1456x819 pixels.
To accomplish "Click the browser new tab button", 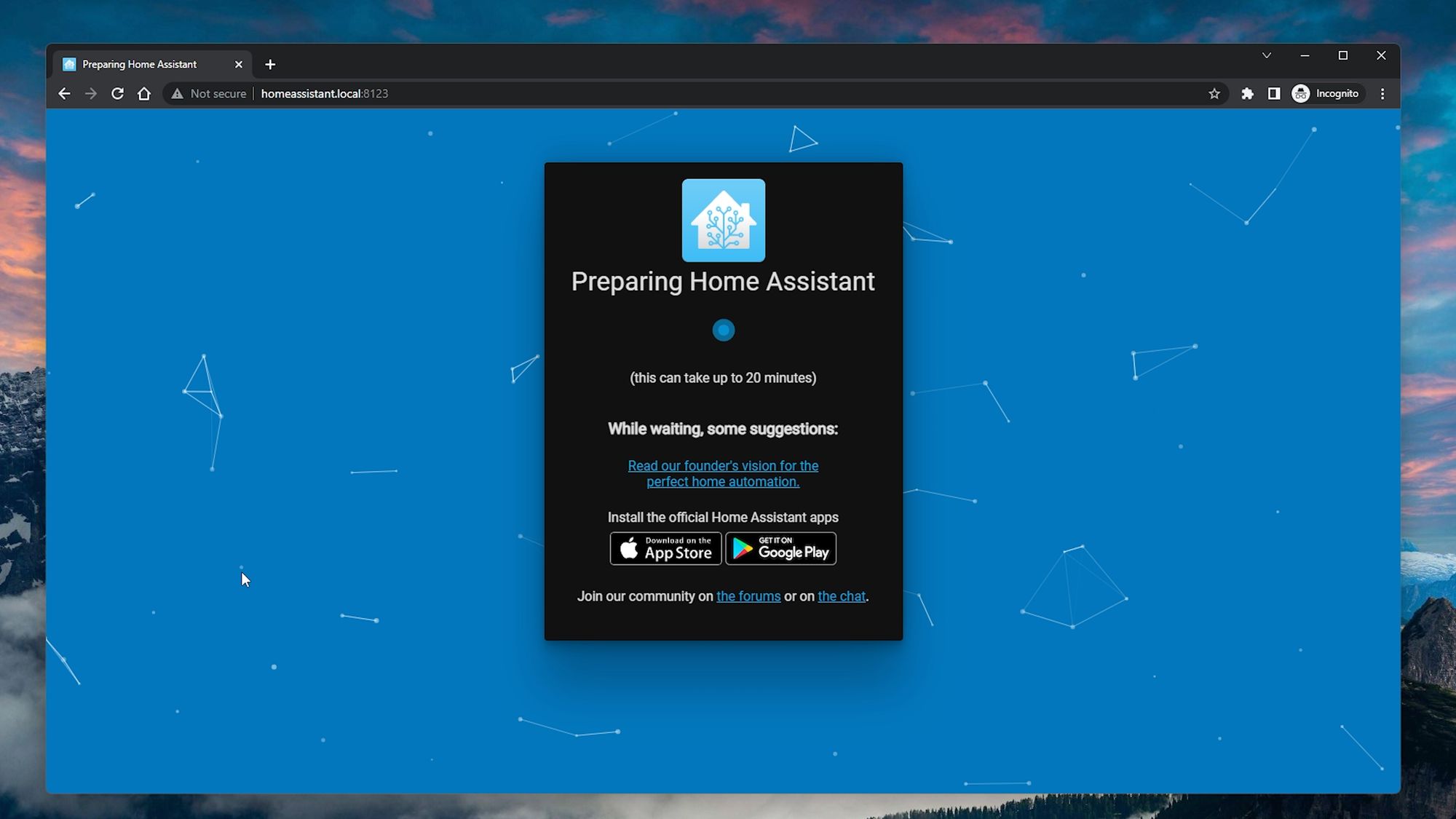I will pos(270,64).
